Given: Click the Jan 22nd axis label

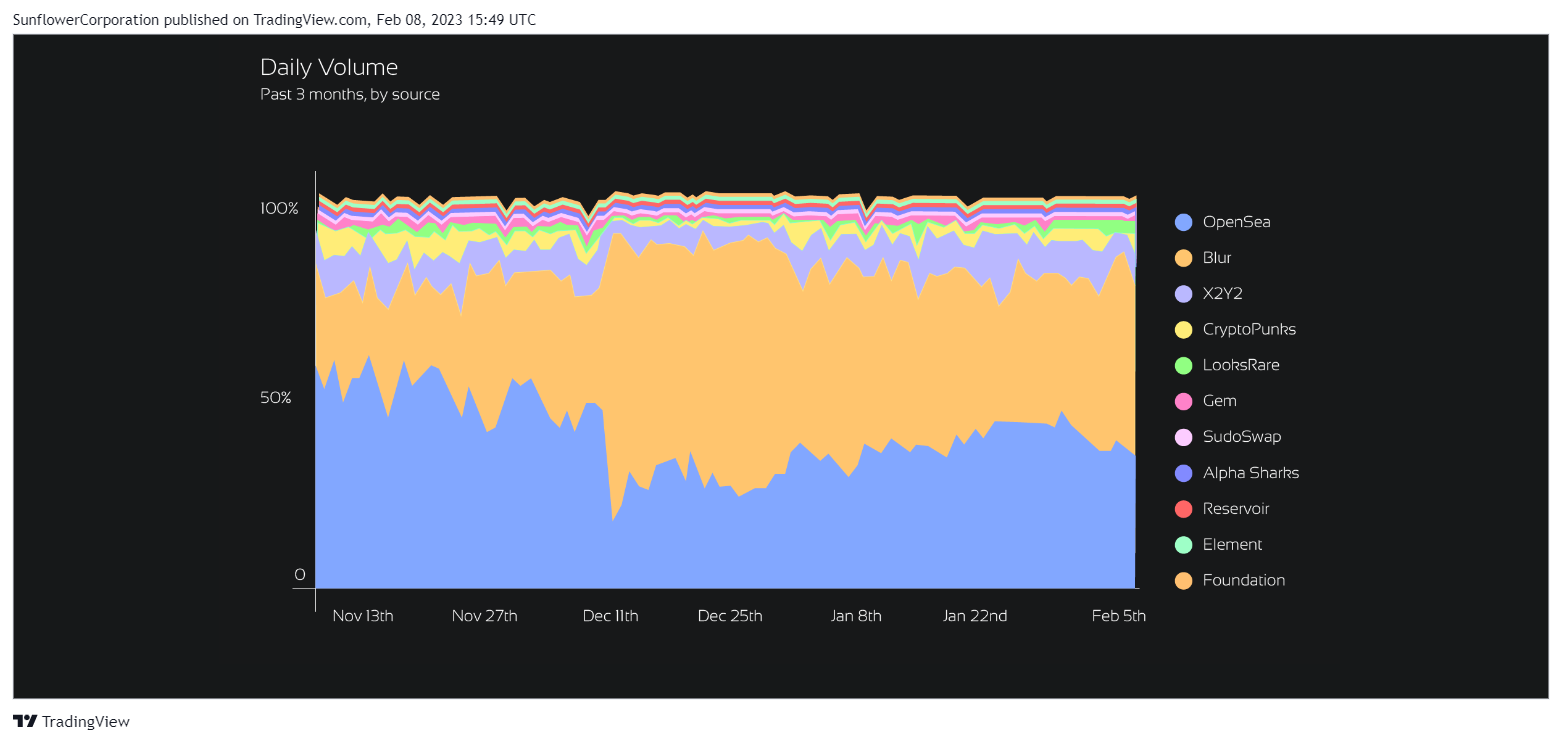Looking at the screenshot, I should [975, 616].
